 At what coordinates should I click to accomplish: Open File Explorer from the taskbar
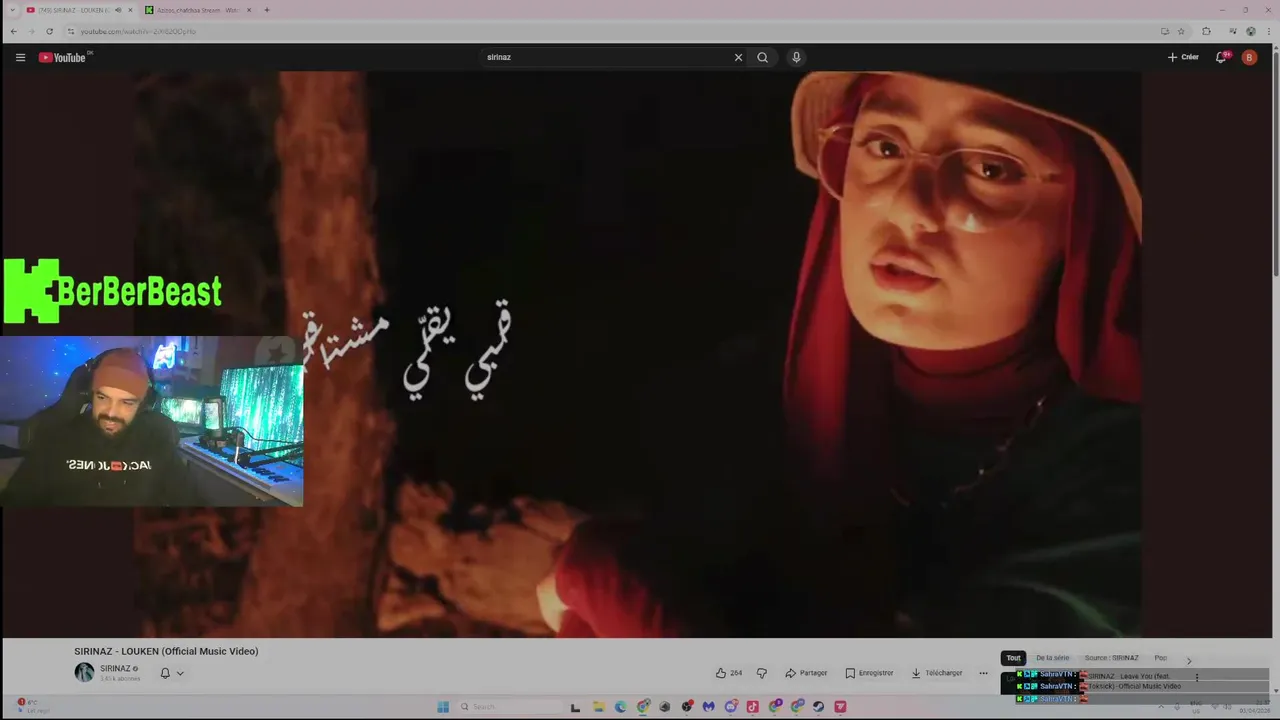click(598, 707)
